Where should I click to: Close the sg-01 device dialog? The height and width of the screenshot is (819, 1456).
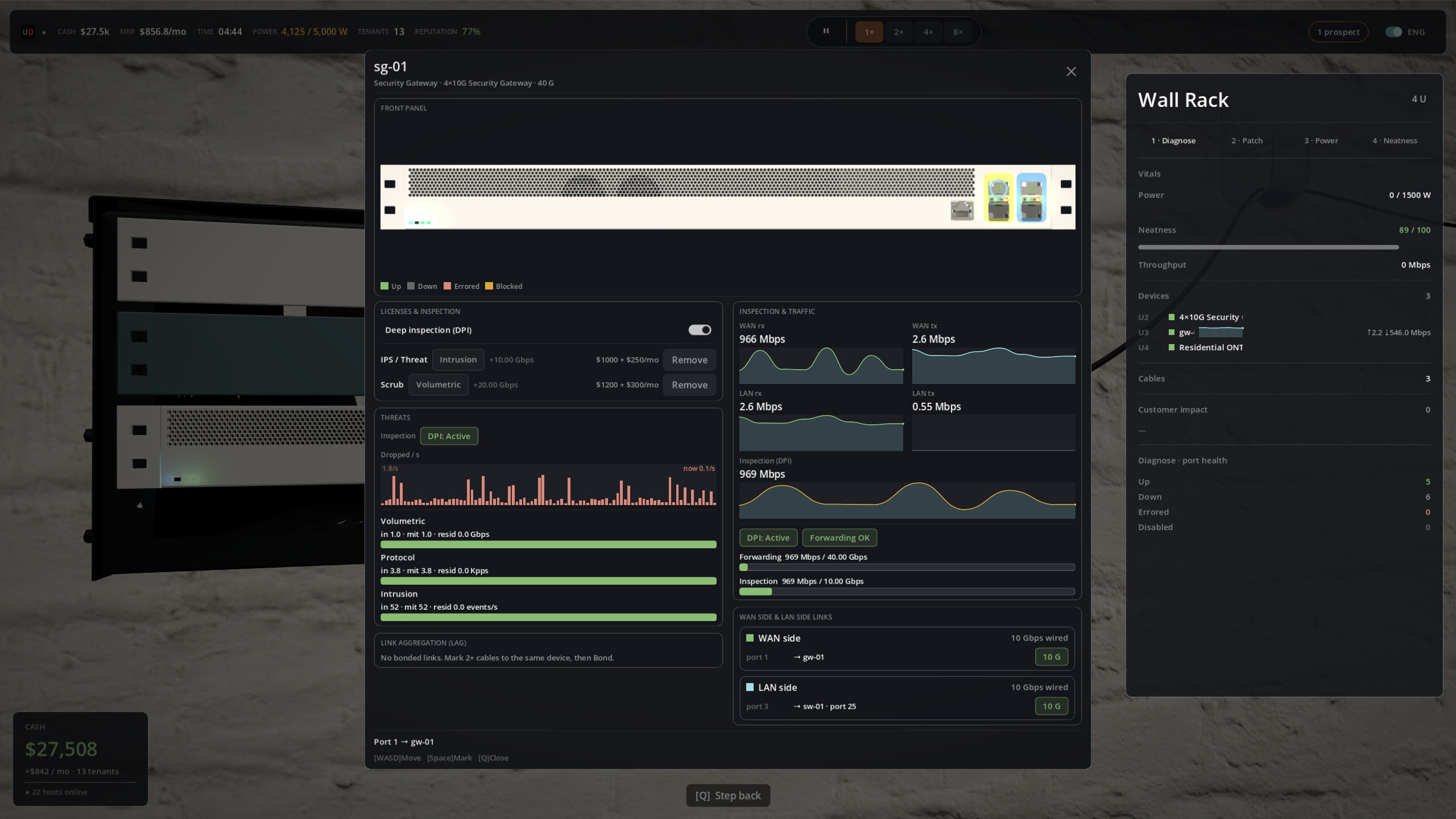1071,72
